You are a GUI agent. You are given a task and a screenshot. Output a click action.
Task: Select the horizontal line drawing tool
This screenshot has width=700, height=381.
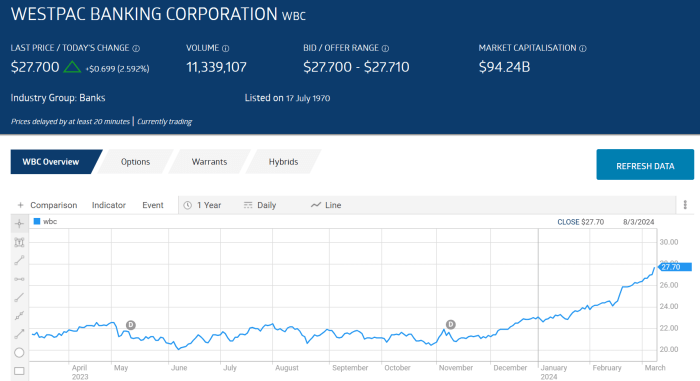19,279
